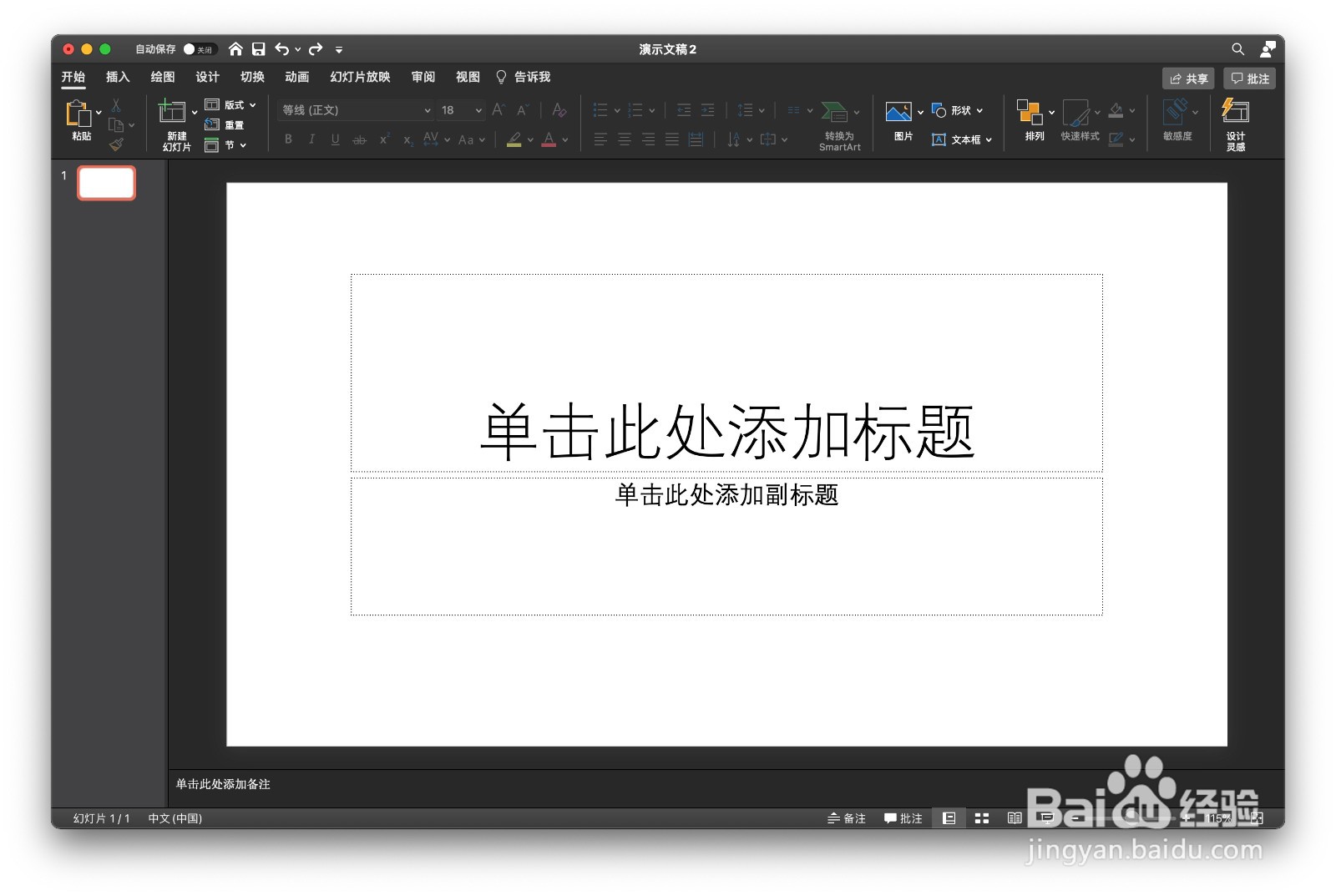
Task: Apply strikethrough to selected text
Action: (x=359, y=139)
